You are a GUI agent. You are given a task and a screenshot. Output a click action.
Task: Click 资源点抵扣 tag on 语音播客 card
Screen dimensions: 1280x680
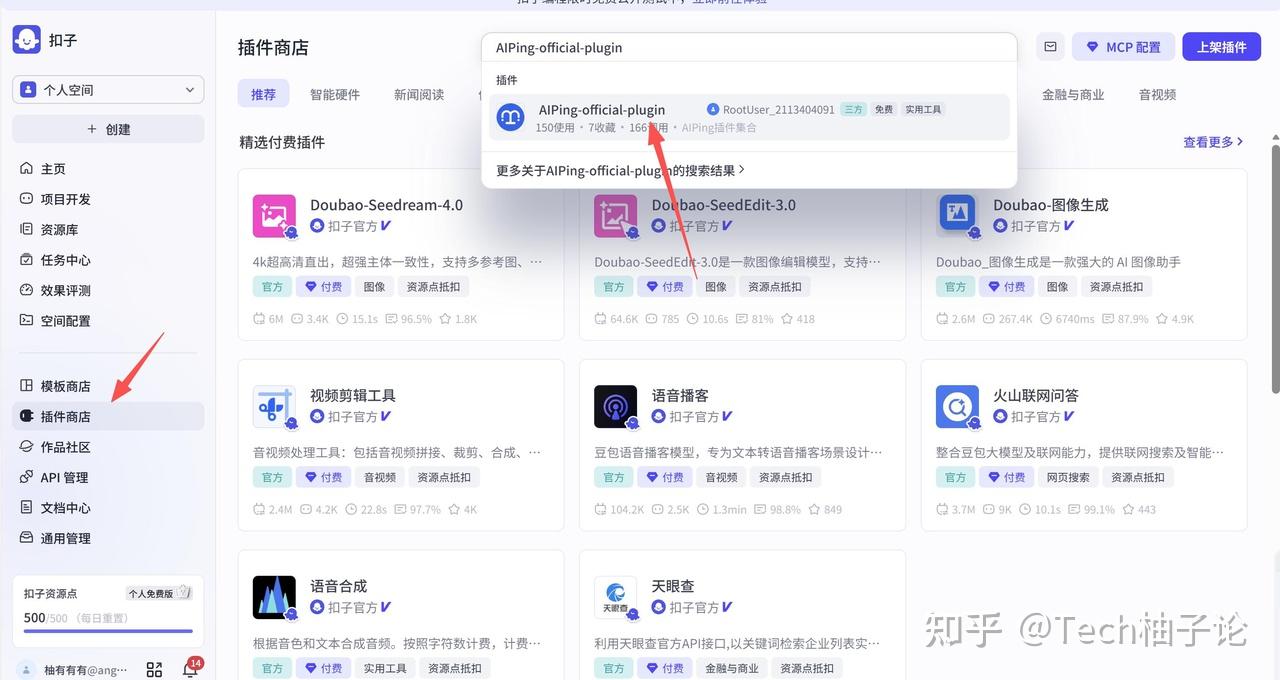pyautogui.click(x=786, y=477)
